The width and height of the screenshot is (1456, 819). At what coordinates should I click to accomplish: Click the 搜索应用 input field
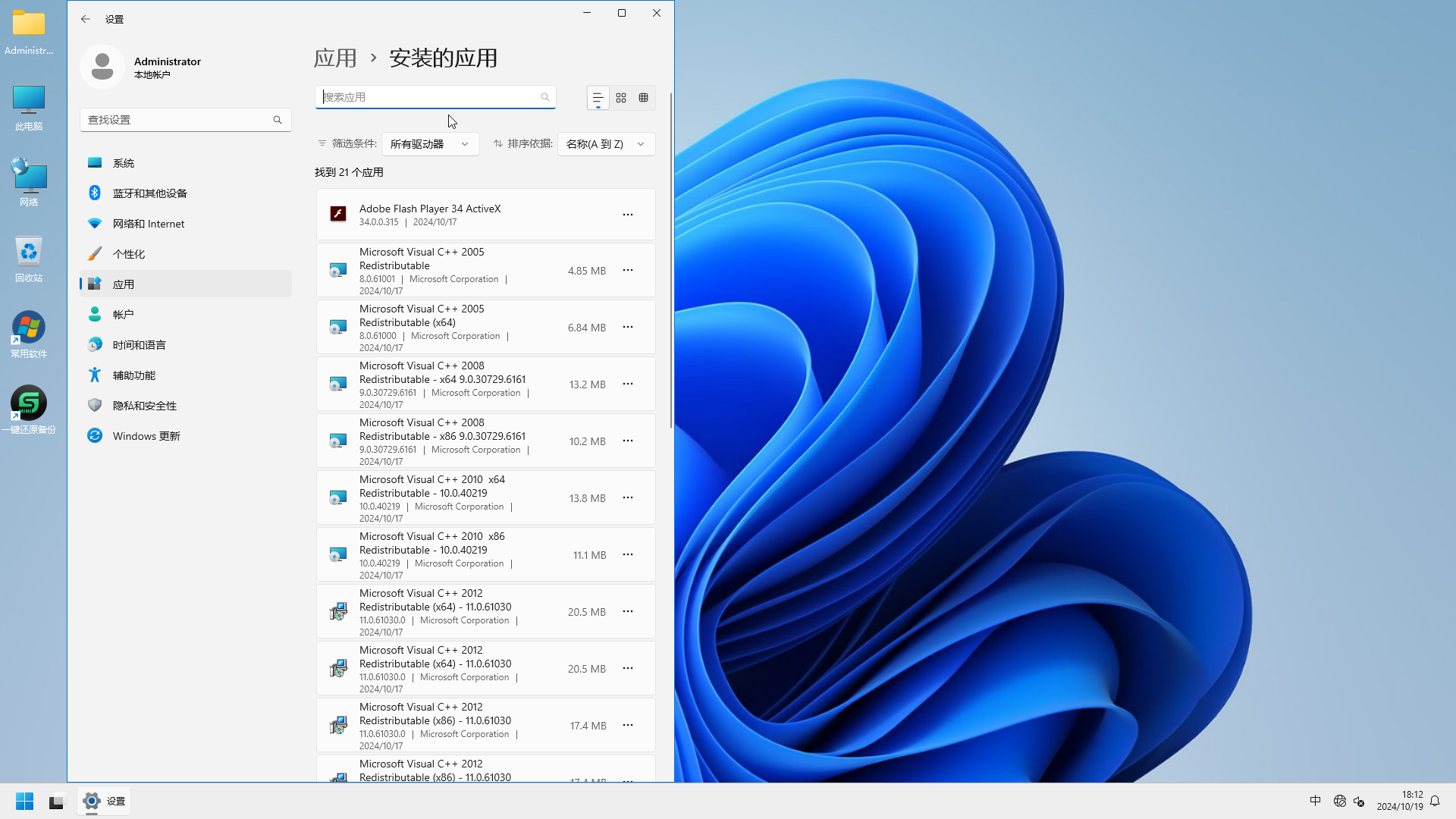(435, 97)
